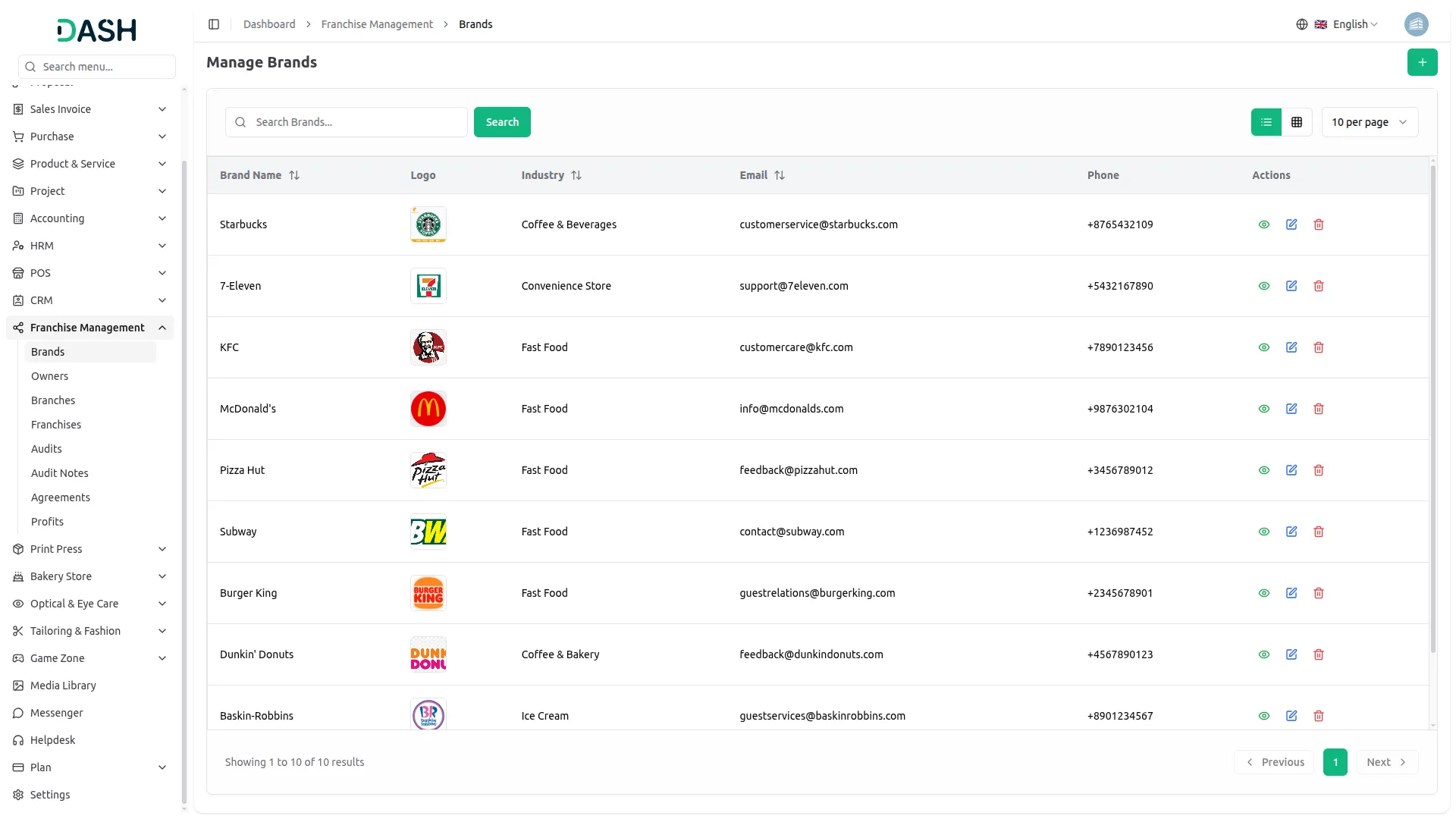Click the green plus add brand button
Viewport: 1456px width, 819px height.
[1422, 62]
